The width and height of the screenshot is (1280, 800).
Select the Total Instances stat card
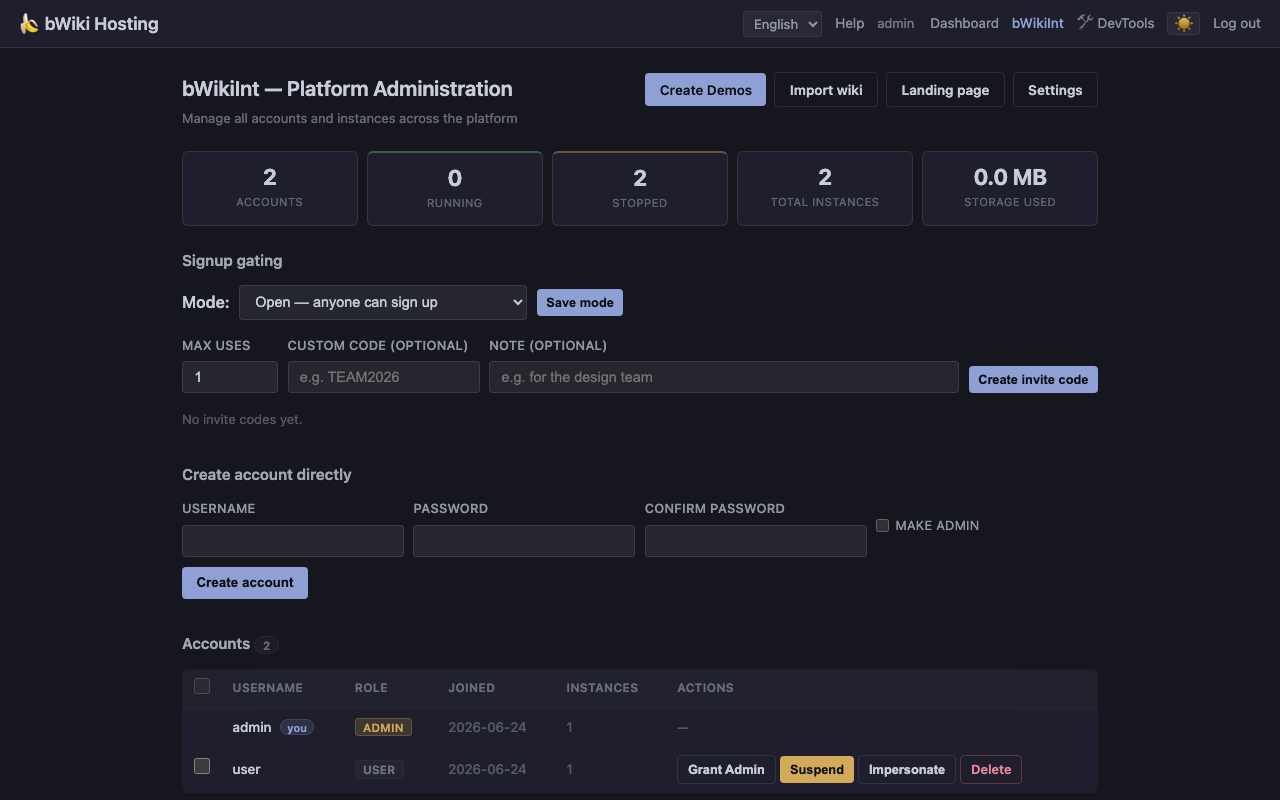pos(825,188)
